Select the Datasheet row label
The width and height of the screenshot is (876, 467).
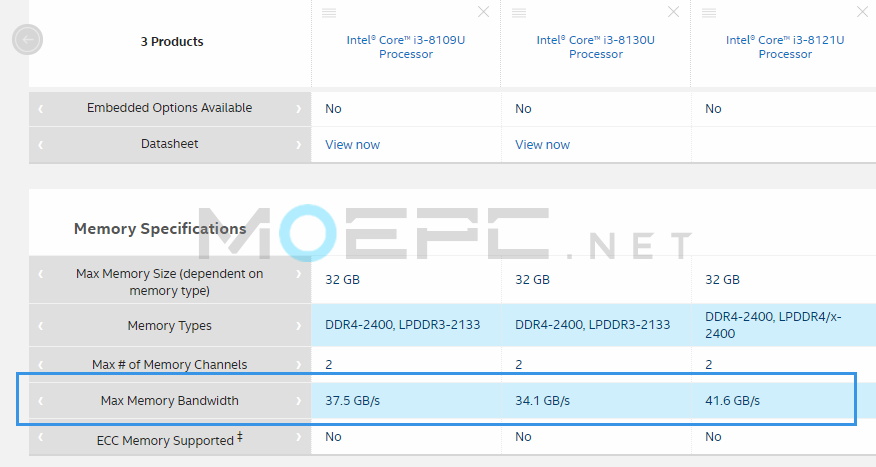pyautogui.click(x=169, y=144)
